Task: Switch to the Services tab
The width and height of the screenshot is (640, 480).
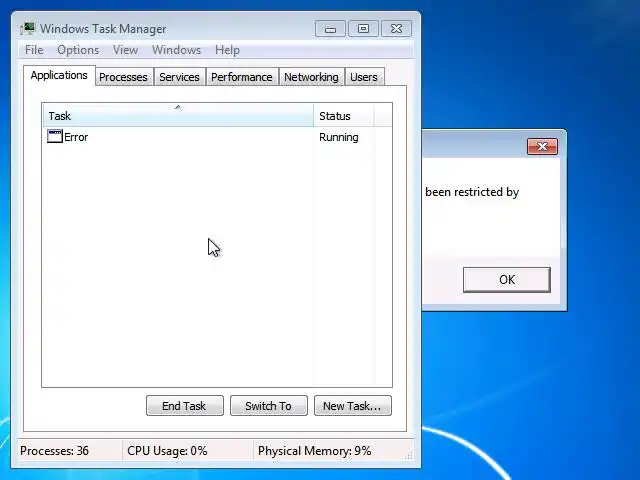Action: click(x=179, y=77)
